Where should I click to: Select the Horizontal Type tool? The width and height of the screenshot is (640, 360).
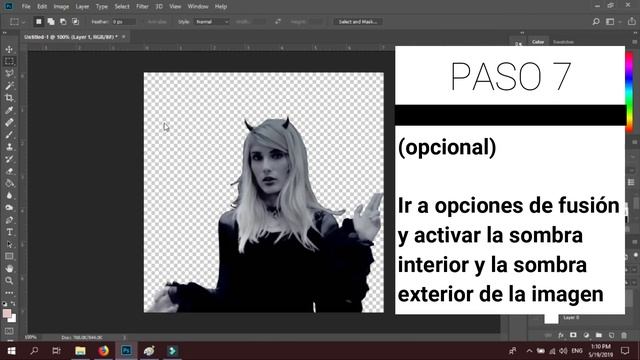(x=9, y=232)
